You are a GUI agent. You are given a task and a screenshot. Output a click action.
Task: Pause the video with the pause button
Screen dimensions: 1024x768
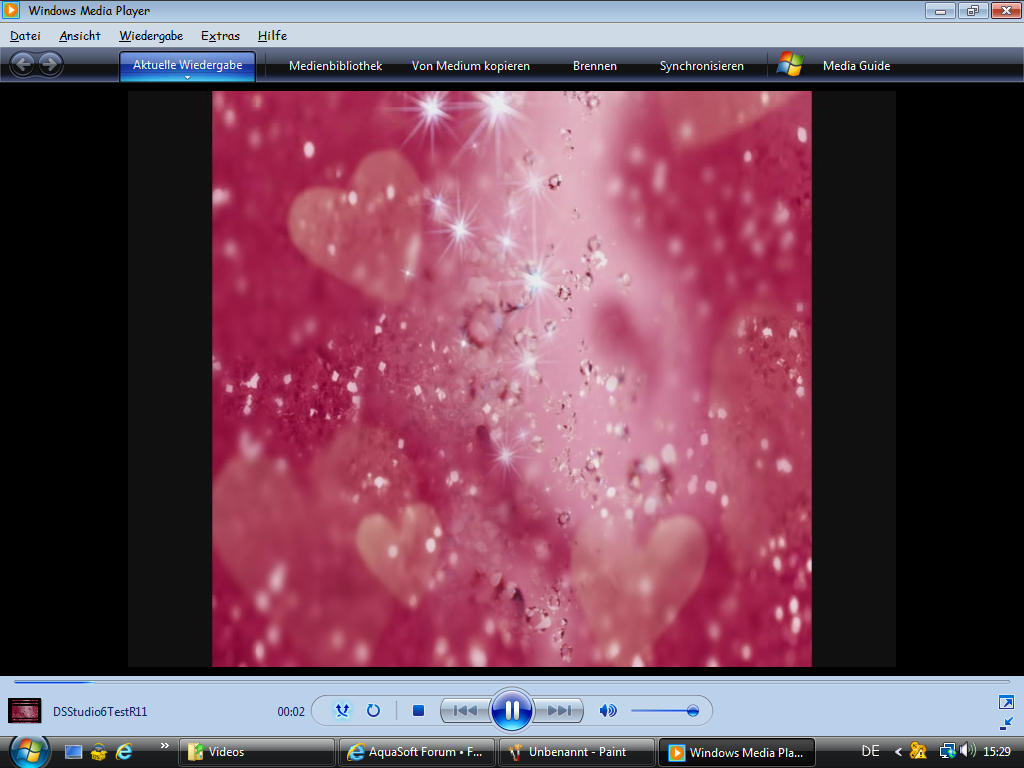point(511,710)
